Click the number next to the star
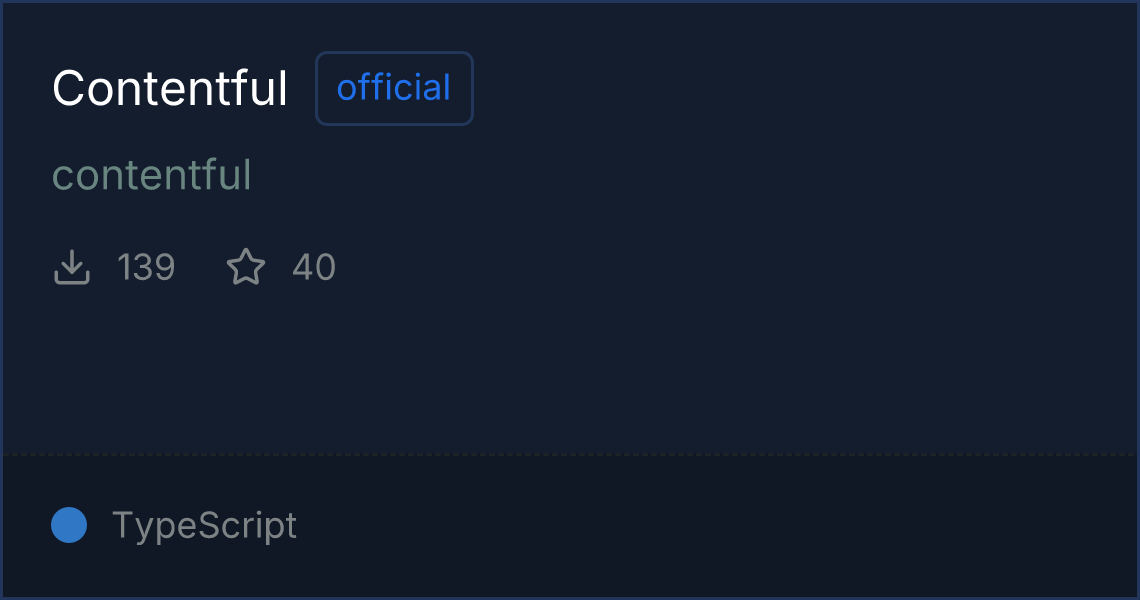This screenshot has height=600, width=1140. pyautogui.click(x=314, y=268)
